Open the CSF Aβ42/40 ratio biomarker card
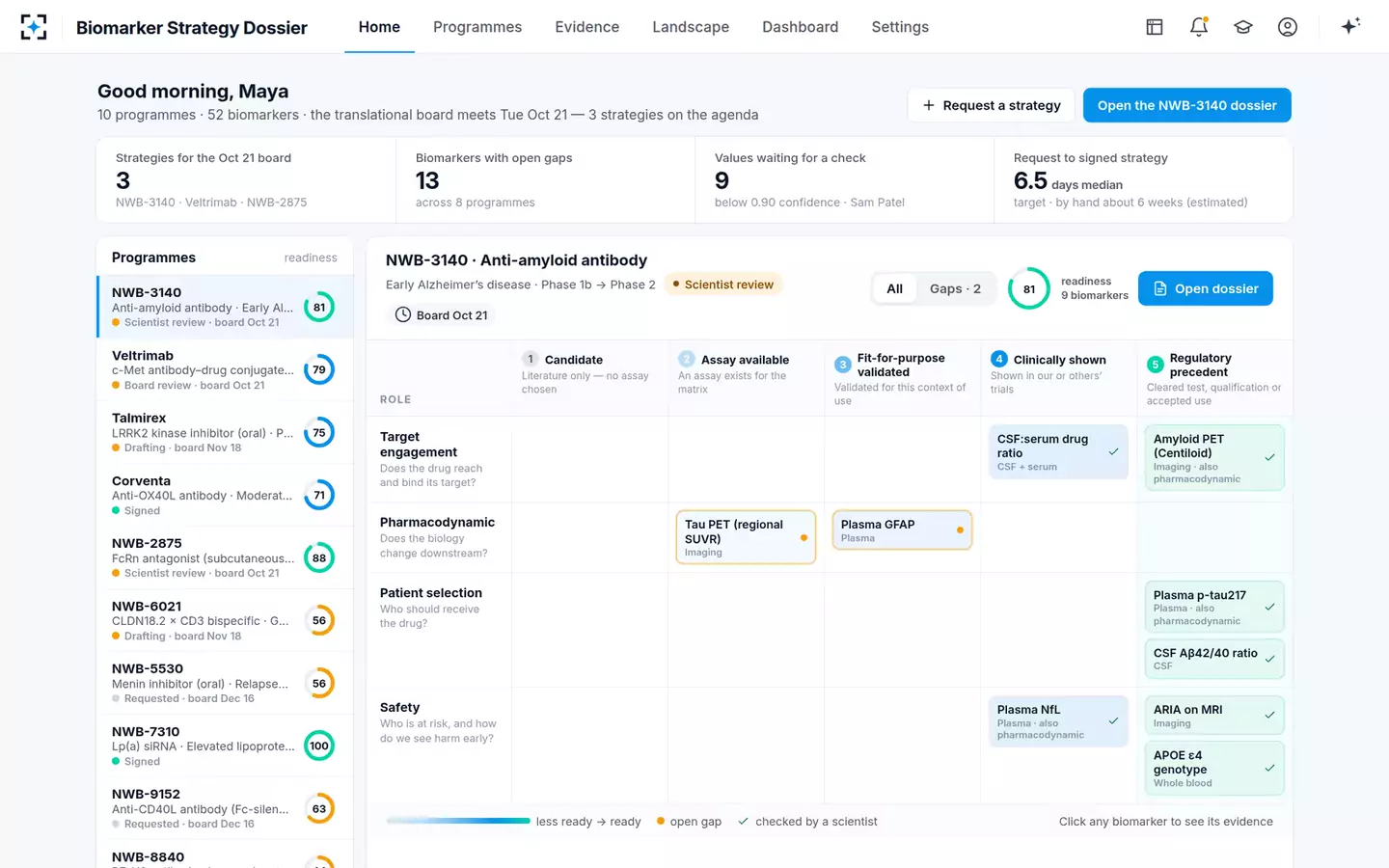 1214,659
